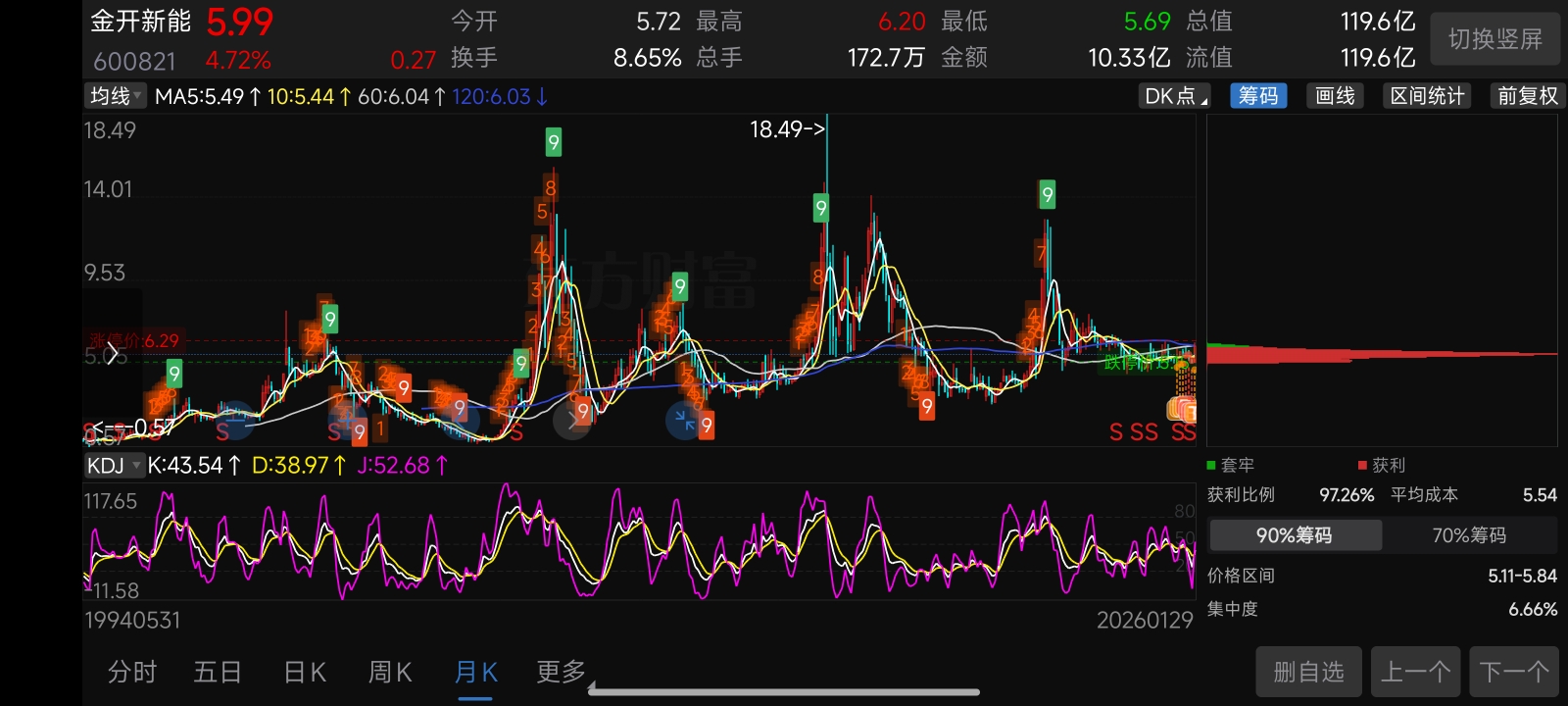Open the 画线 drawing tool
1568x706 pixels.
(1335, 96)
